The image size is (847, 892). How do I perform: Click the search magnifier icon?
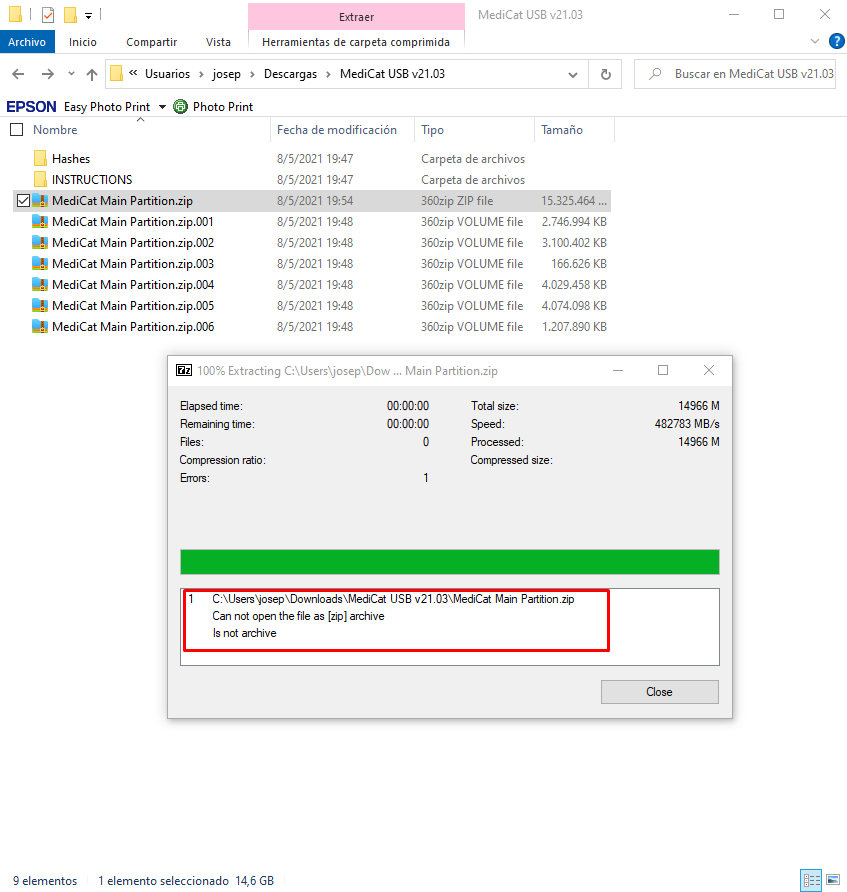pyautogui.click(x=655, y=74)
